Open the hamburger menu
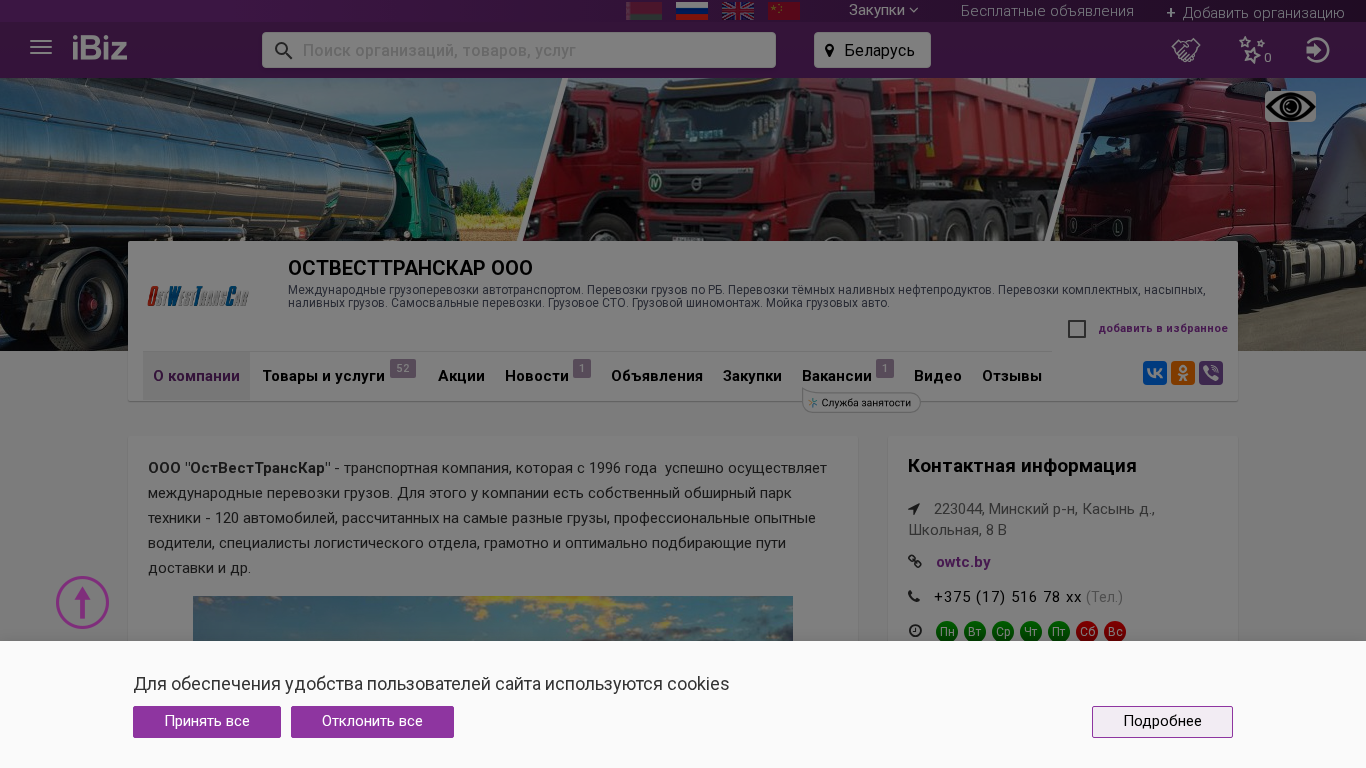This screenshot has height=768, width=1366. (41, 48)
